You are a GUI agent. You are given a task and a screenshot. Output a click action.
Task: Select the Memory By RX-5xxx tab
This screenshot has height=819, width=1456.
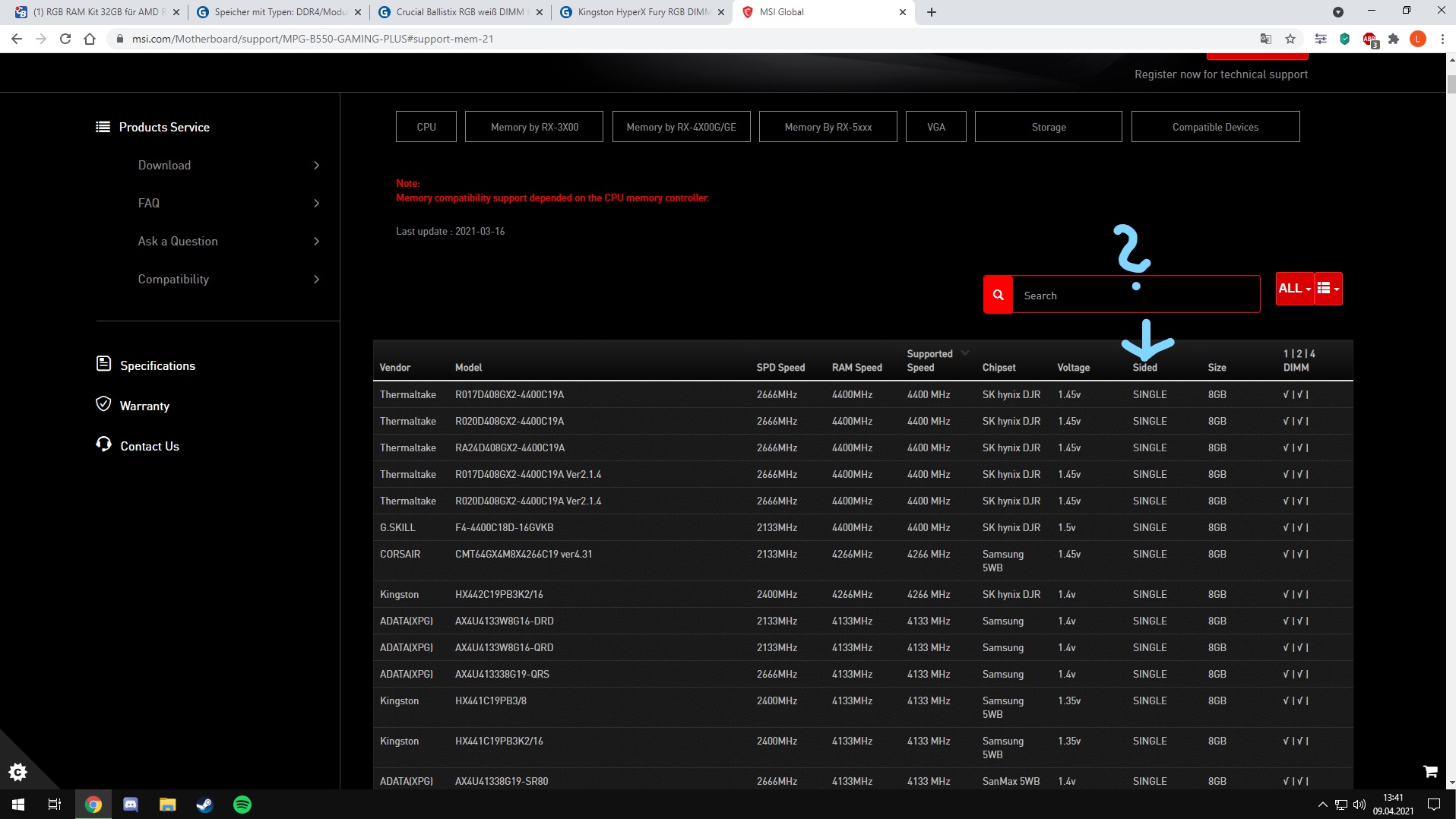(828, 126)
